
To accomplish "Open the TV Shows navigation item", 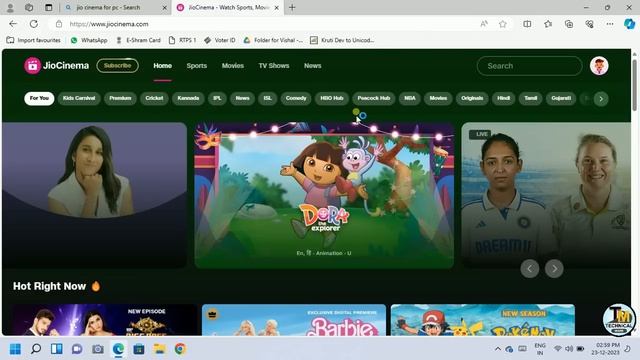I will point(274,66).
